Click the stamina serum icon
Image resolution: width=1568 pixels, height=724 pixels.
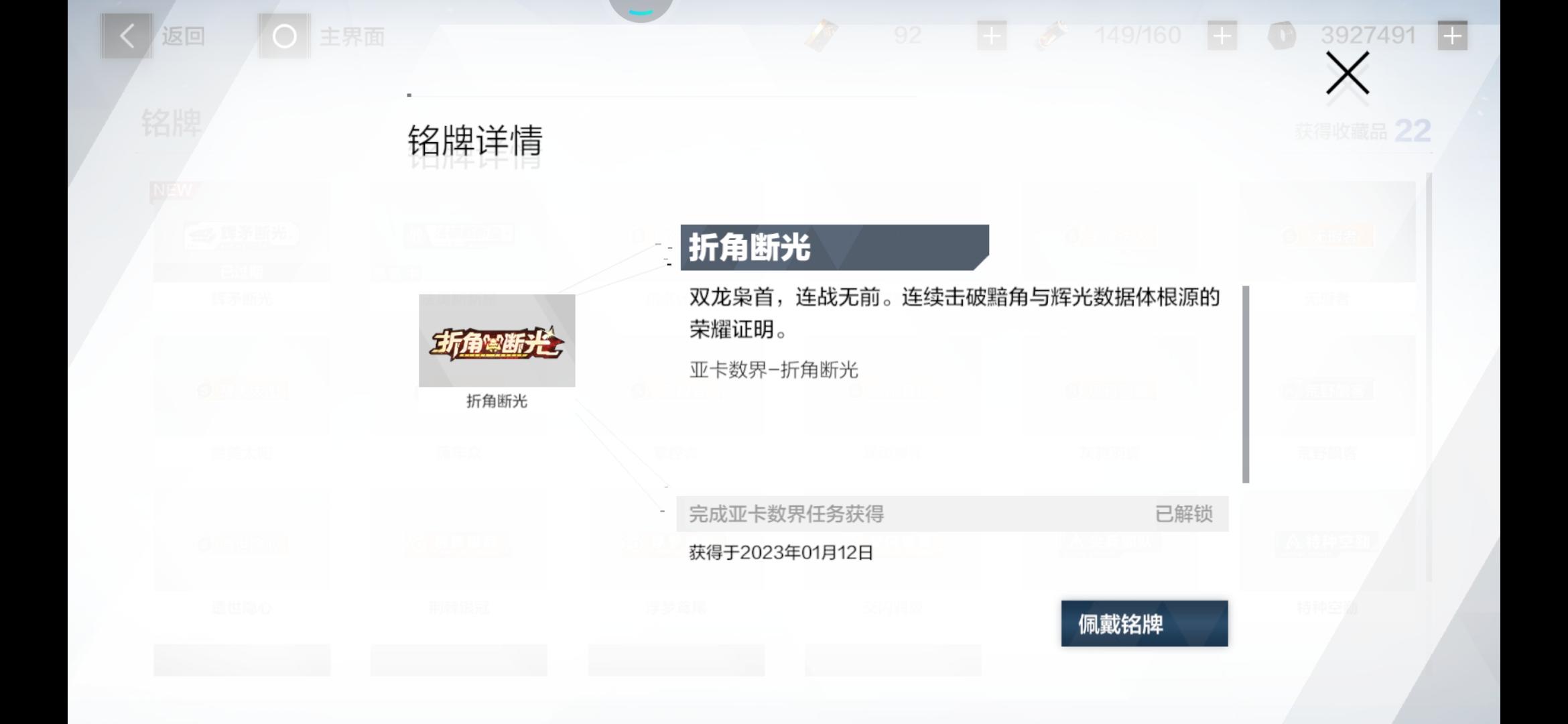[1052, 36]
